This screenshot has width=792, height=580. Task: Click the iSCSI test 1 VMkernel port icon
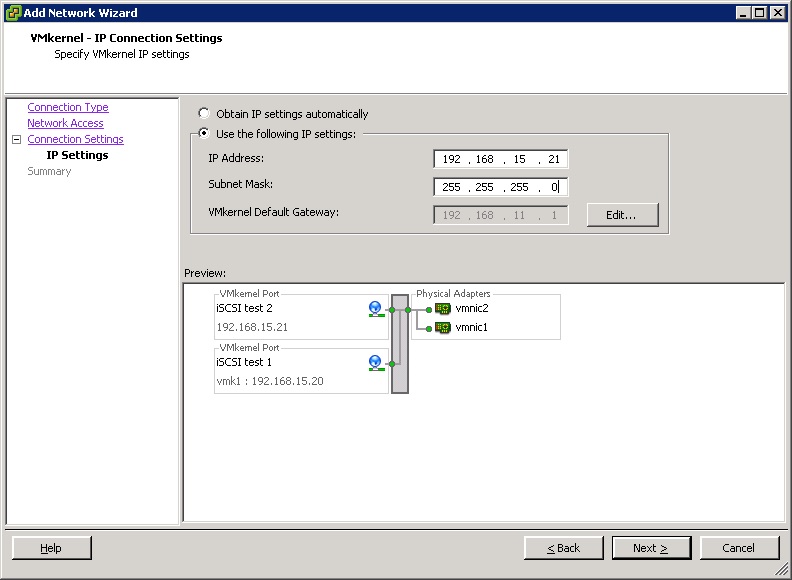pyautogui.click(x=375, y=362)
